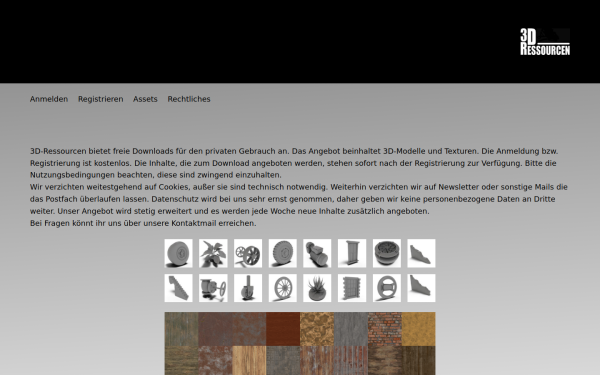Image resolution: width=600 pixels, height=375 pixels.
Task: Select the stepped wedge thumbnail in top row
Action: [x=421, y=253]
